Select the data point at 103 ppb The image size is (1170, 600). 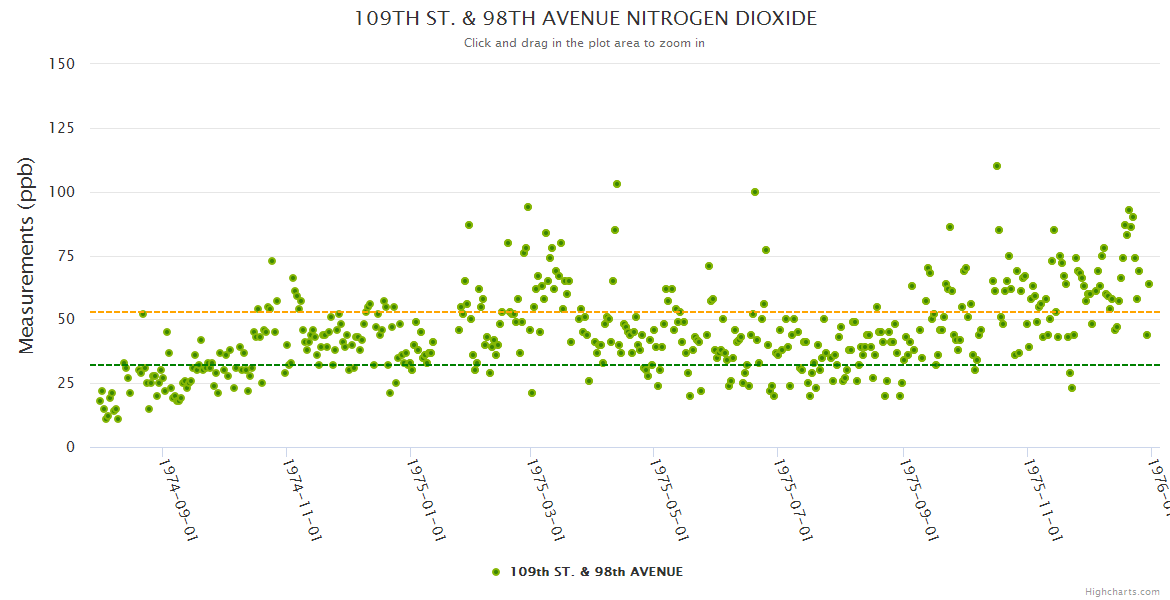[x=617, y=184]
